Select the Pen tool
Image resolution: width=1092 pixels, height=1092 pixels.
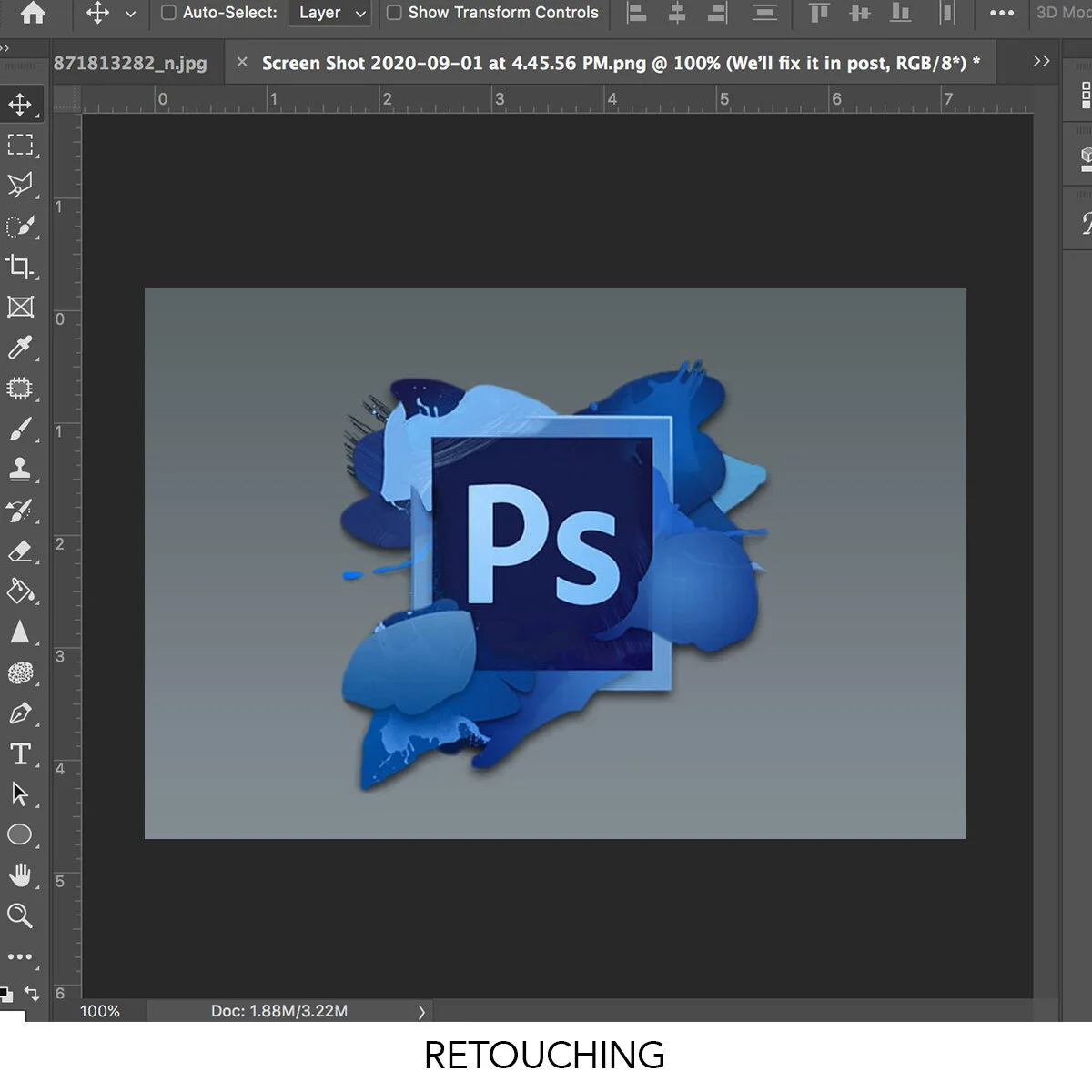[x=20, y=713]
